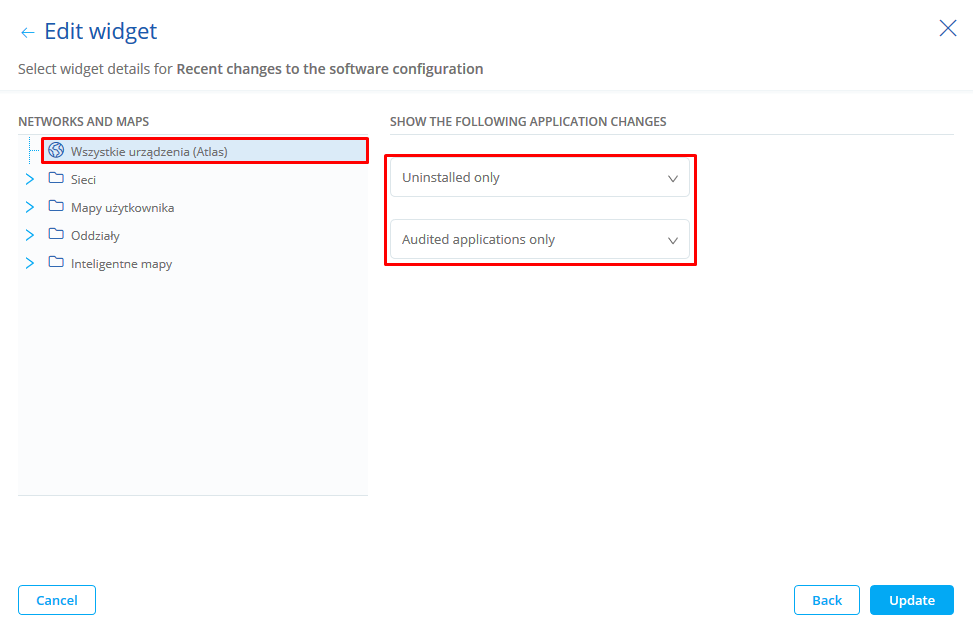Click the Sieci folder icon
This screenshot has height=636, width=973.
56,179
